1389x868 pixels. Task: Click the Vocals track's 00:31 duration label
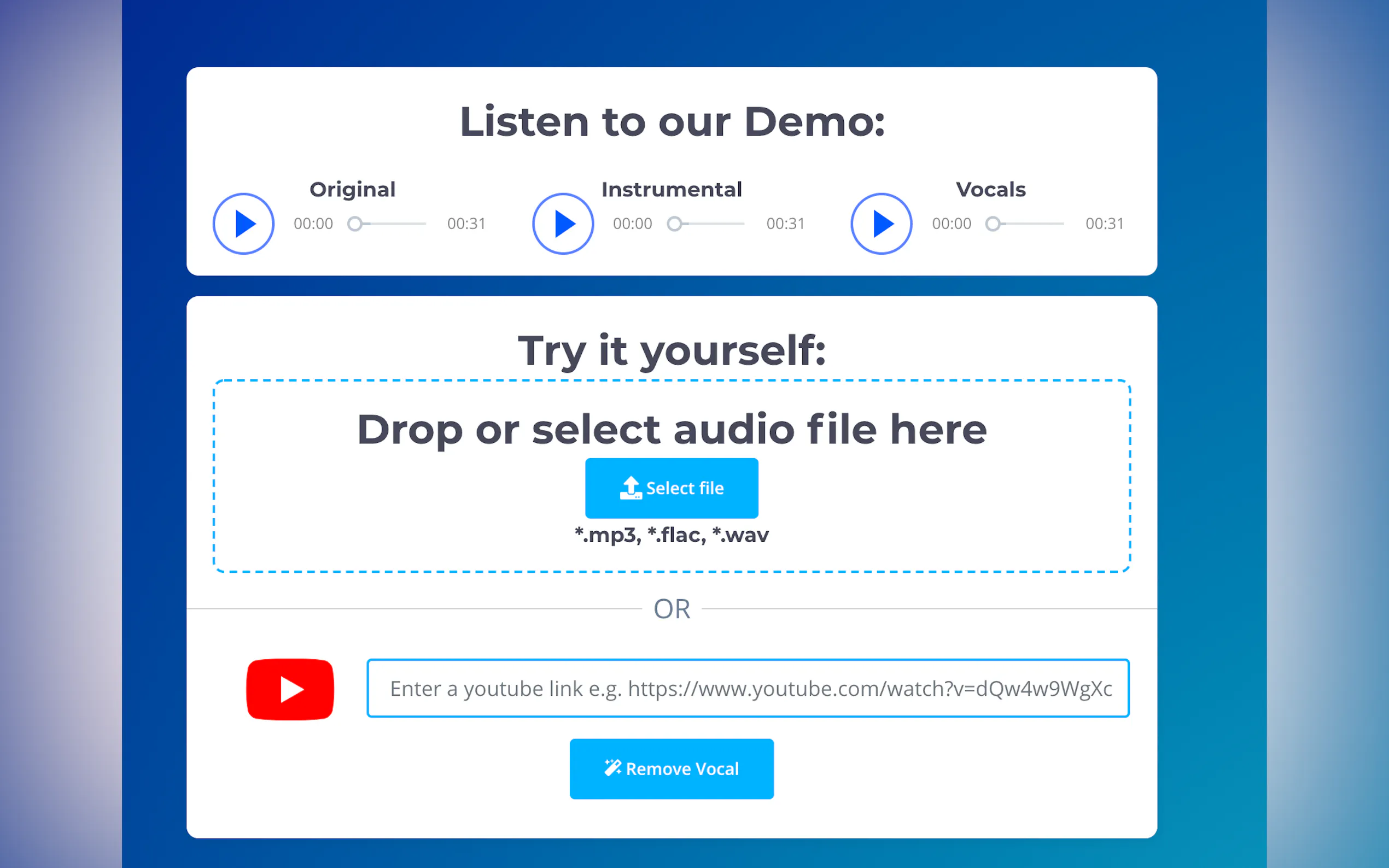click(1104, 224)
